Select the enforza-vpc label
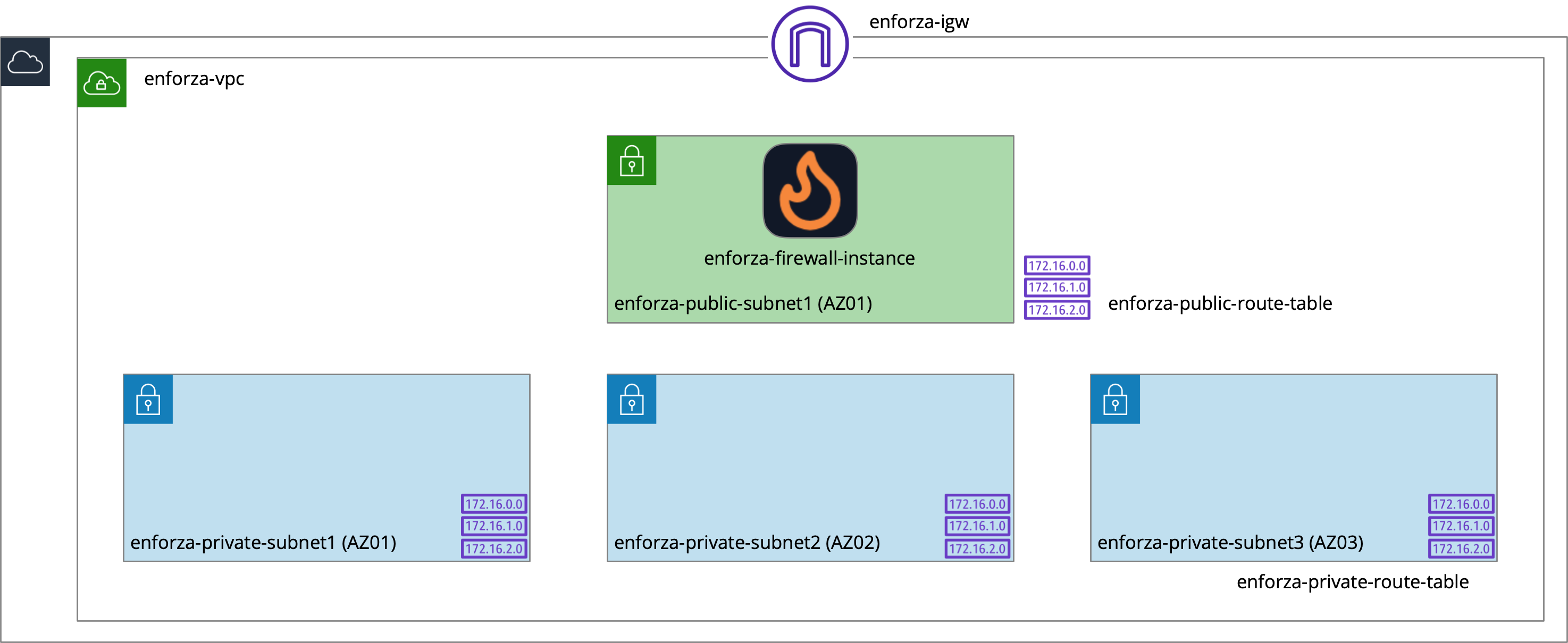Screen dimensions: 1568x643 pyautogui.click(x=194, y=79)
